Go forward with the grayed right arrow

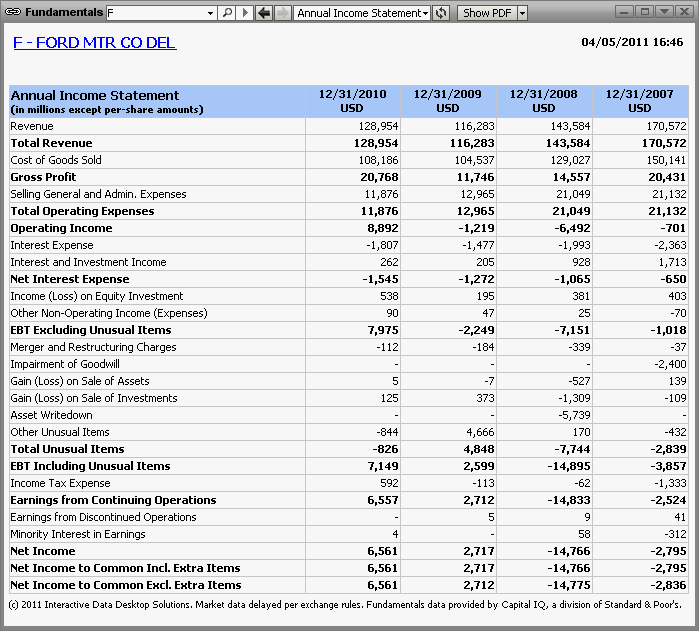pyautogui.click(x=282, y=12)
